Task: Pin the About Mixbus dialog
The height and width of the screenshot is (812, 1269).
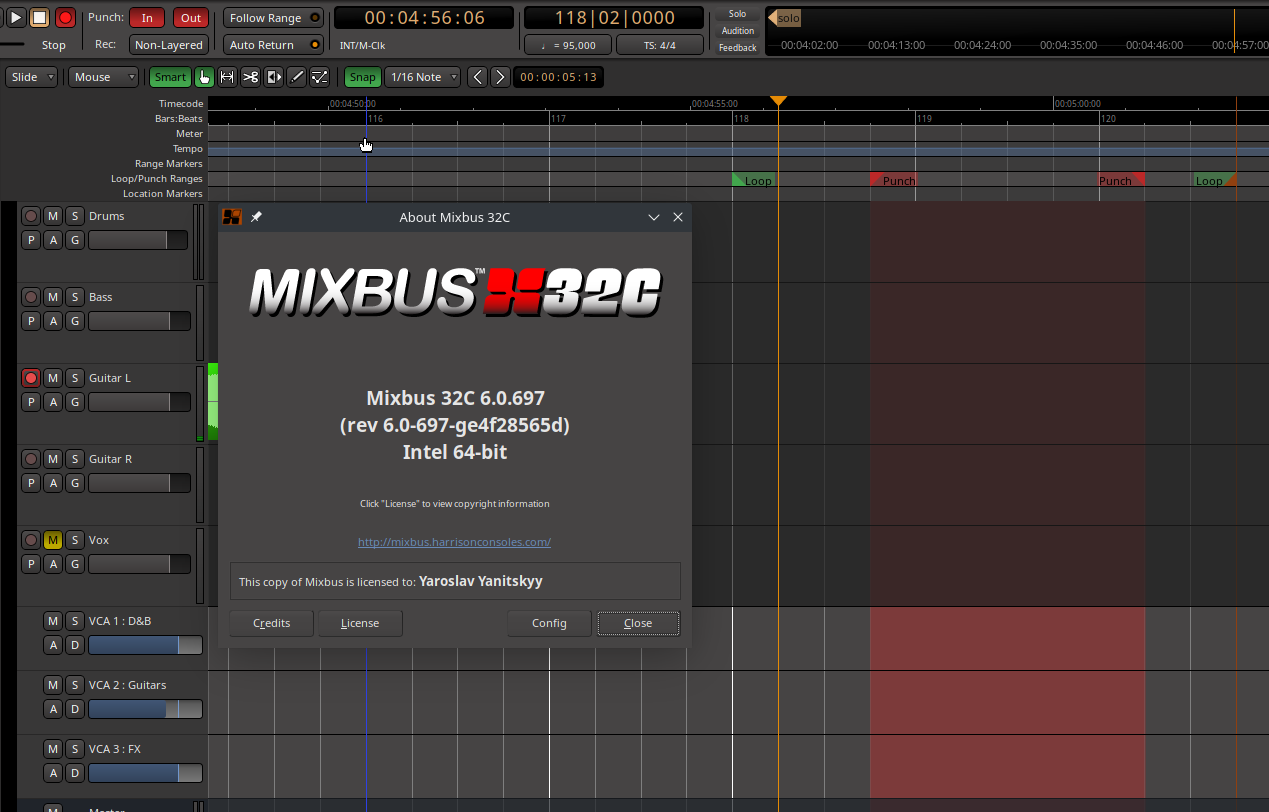Action: pos(256,217)
